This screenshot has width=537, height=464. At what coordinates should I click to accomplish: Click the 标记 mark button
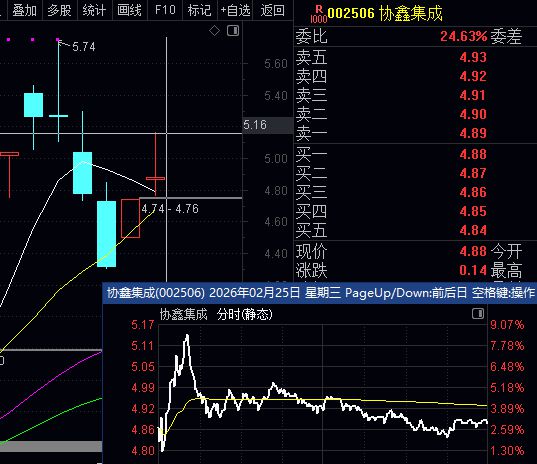click(200, 10)
